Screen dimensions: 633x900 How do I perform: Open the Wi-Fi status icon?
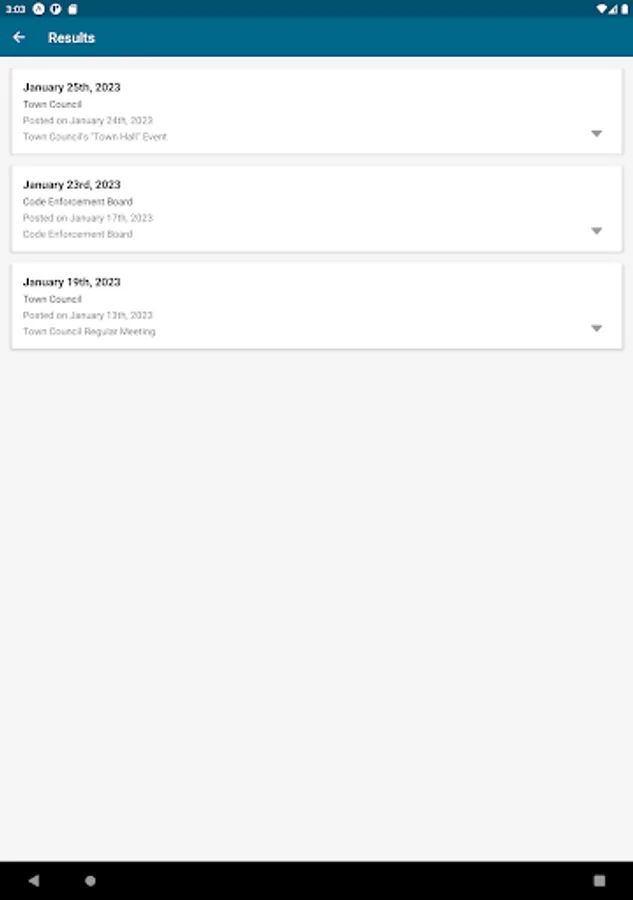click(601, 9)
